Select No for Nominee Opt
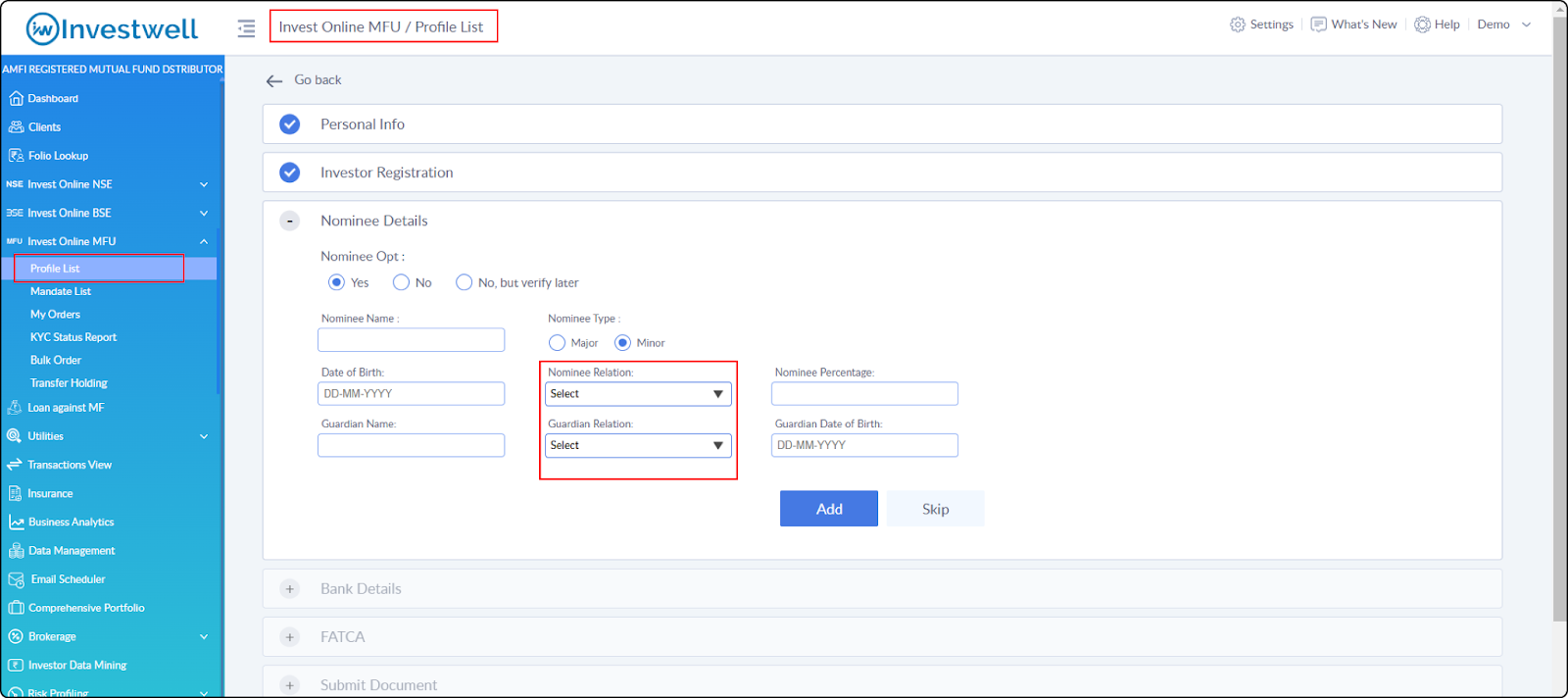Screen dimensions: 1568x698 401,282
